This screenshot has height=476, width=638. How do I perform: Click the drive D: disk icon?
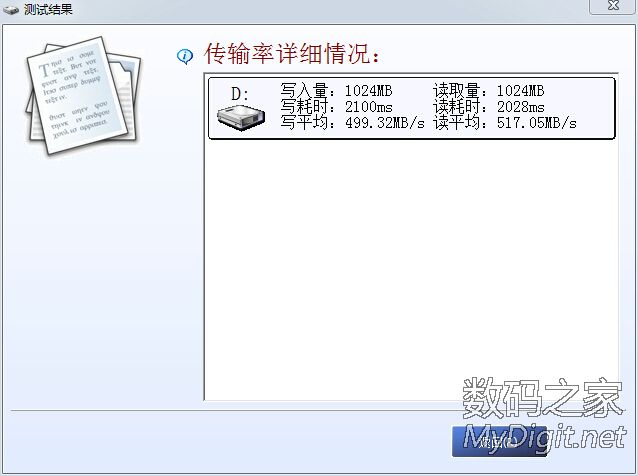(x=239, y=119)
